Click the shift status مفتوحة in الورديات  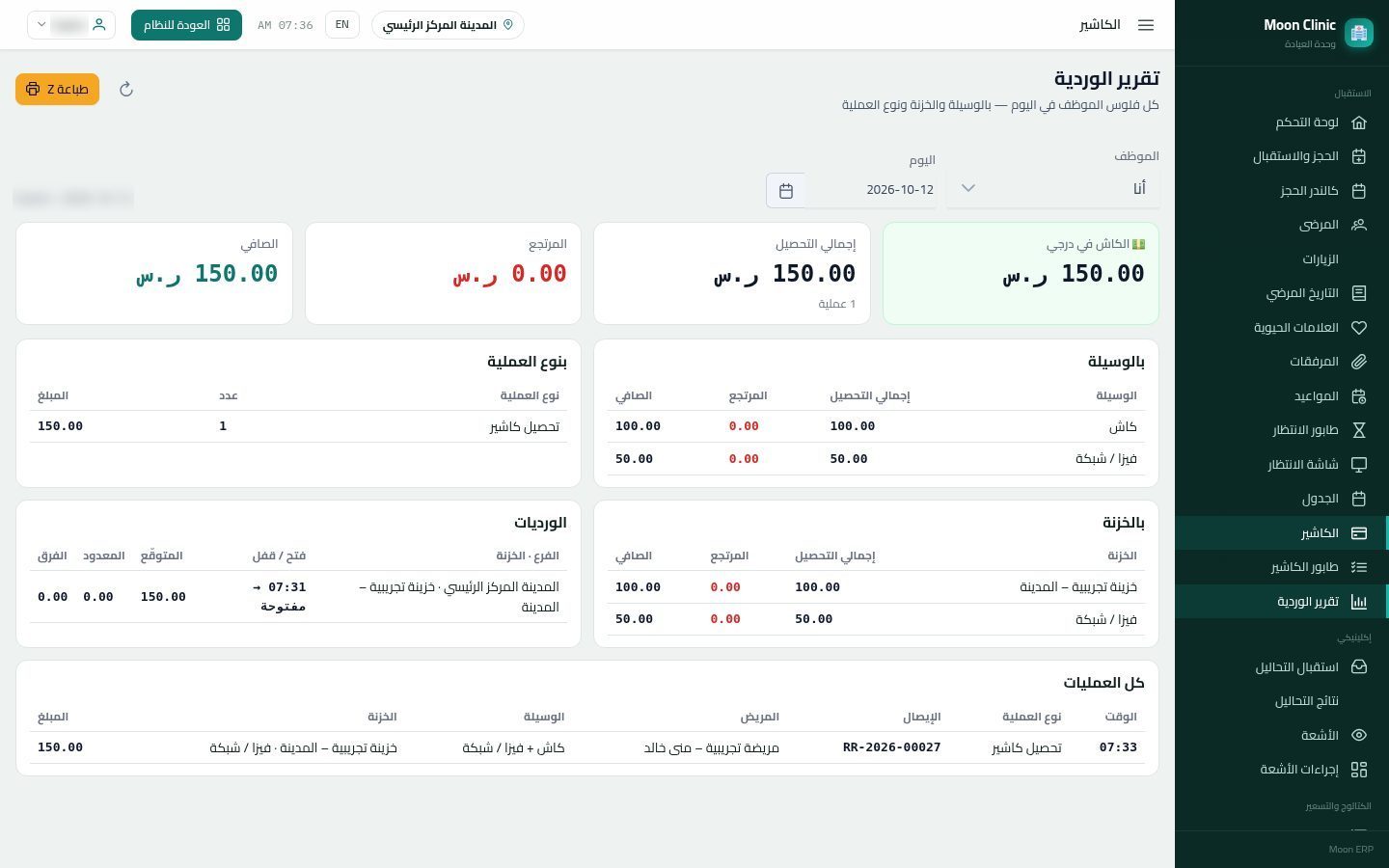pos(283,607)
